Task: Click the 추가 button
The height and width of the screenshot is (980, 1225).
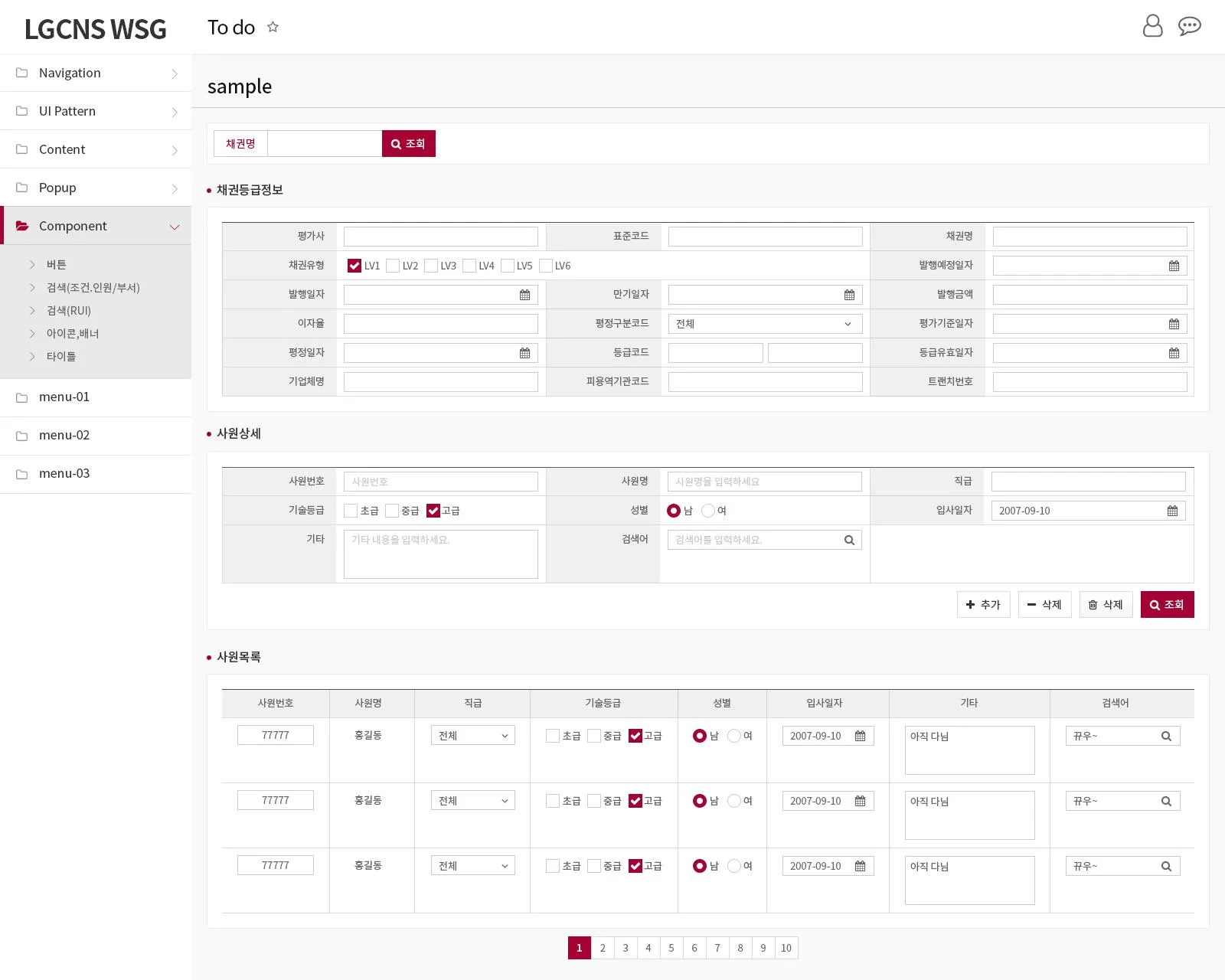Action: click(983, 604)
